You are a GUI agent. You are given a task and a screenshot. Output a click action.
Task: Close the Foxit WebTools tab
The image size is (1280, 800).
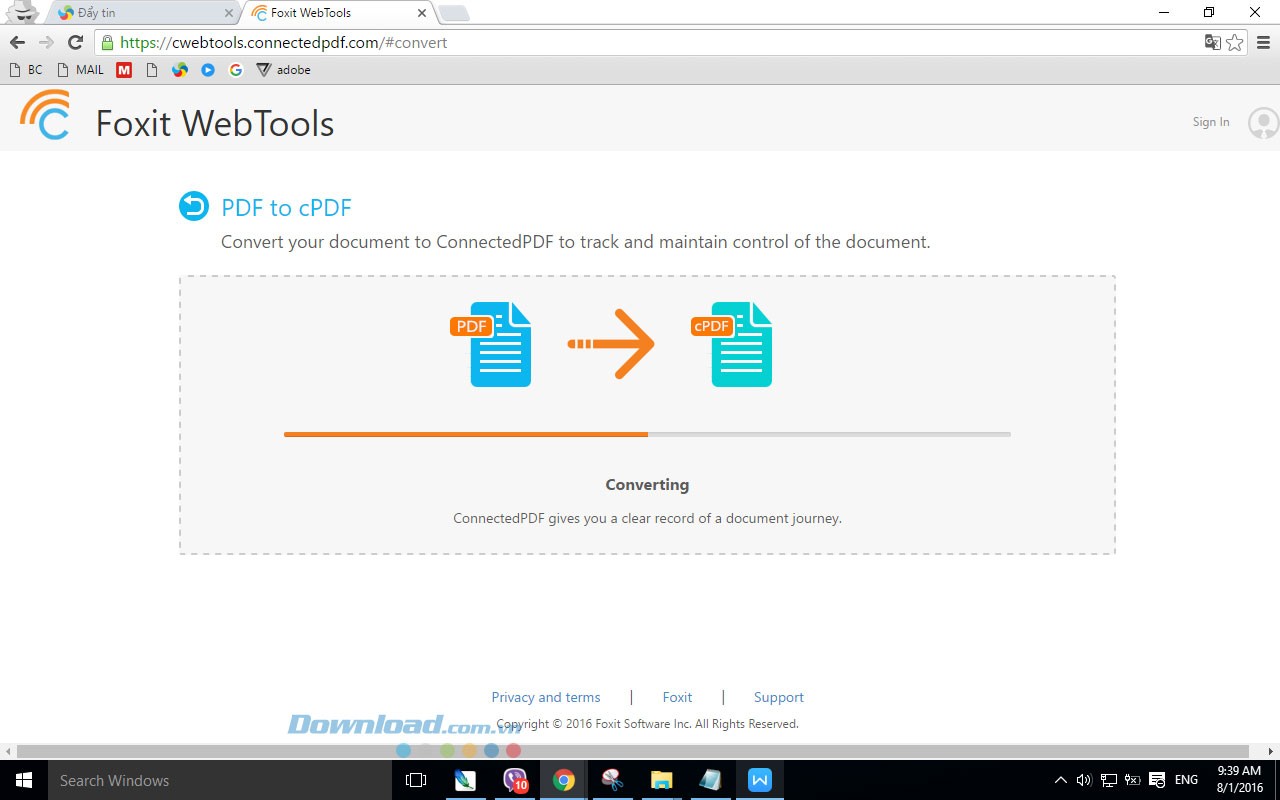422,13
